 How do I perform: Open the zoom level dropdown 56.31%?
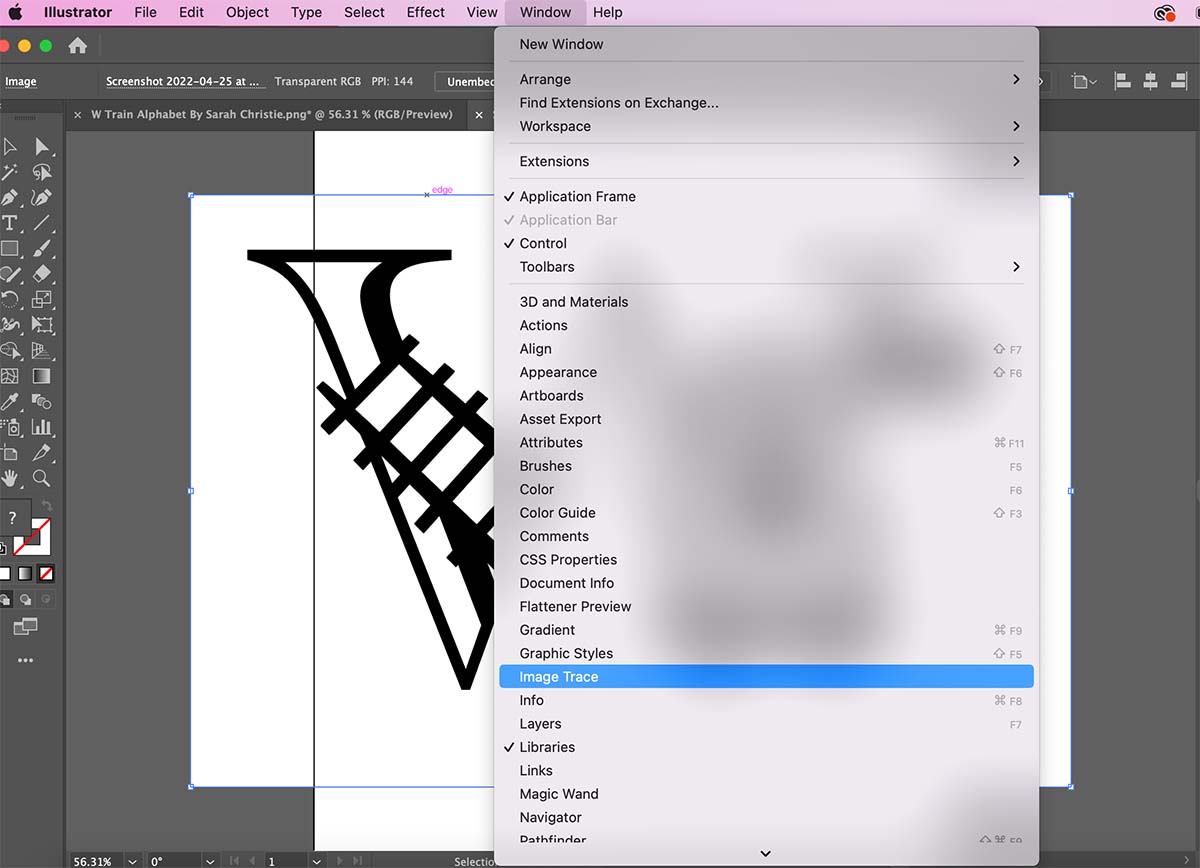[132, 860]
